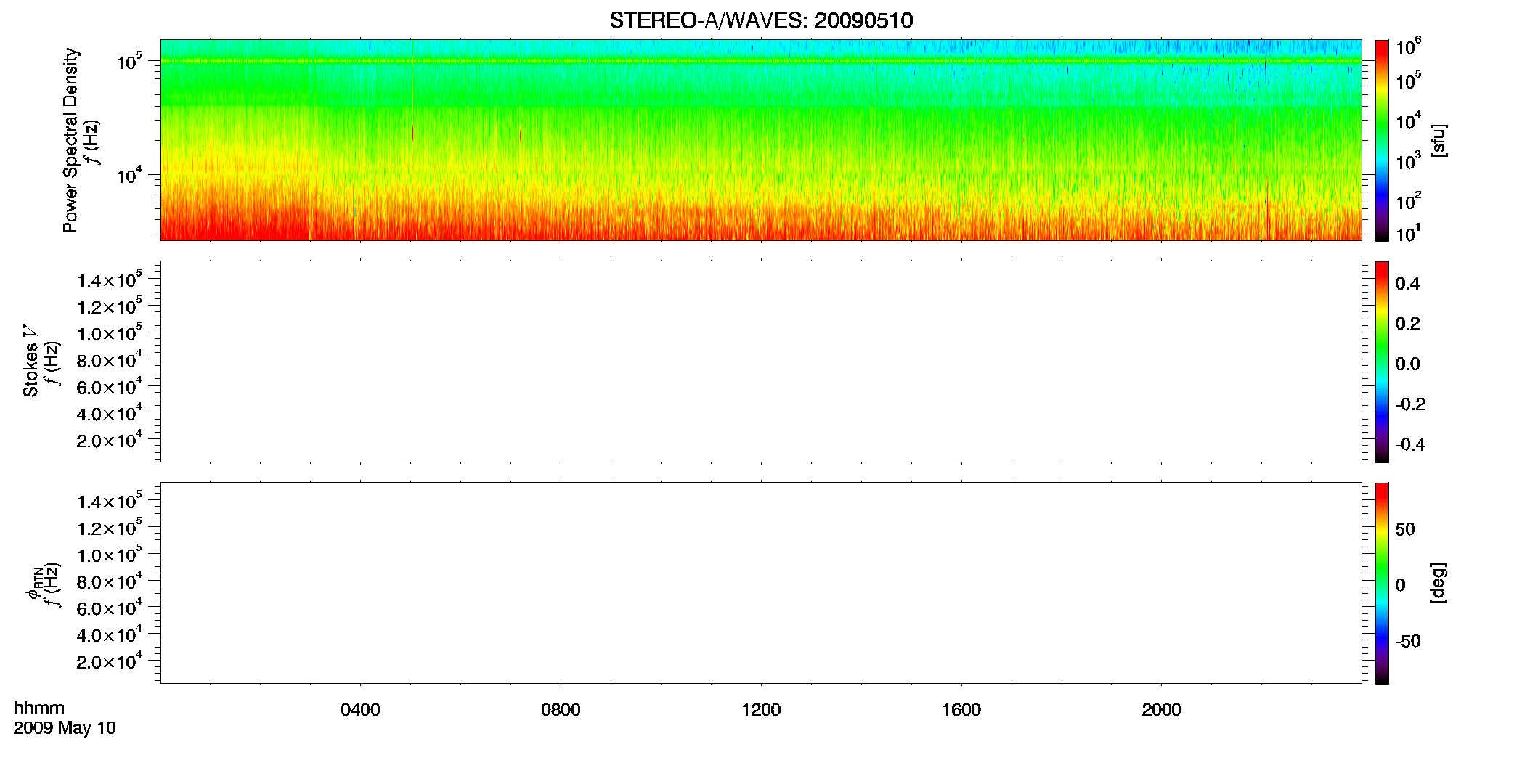Click the 0.4 value on the Stokes color bar
The height and width of the screenshot is (784, 1522).
point(1407,284)
